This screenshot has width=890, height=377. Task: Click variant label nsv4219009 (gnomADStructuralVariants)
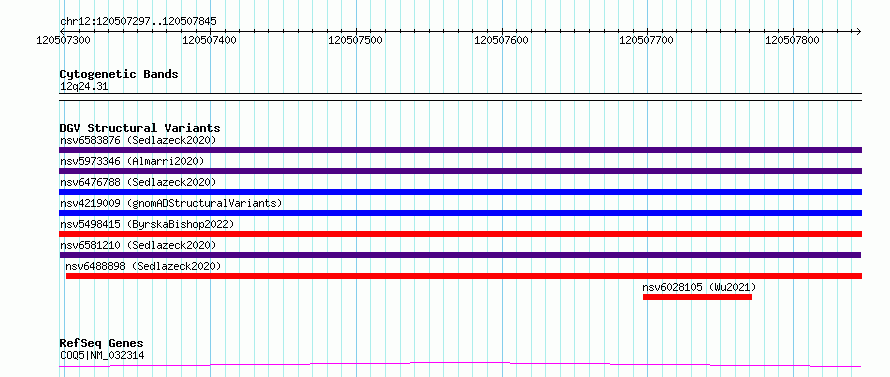(x=171, y=203)
